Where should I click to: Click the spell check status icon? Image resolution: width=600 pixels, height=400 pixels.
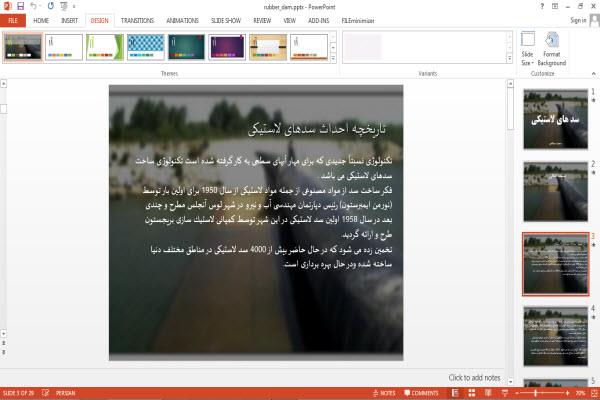(46, 393)
